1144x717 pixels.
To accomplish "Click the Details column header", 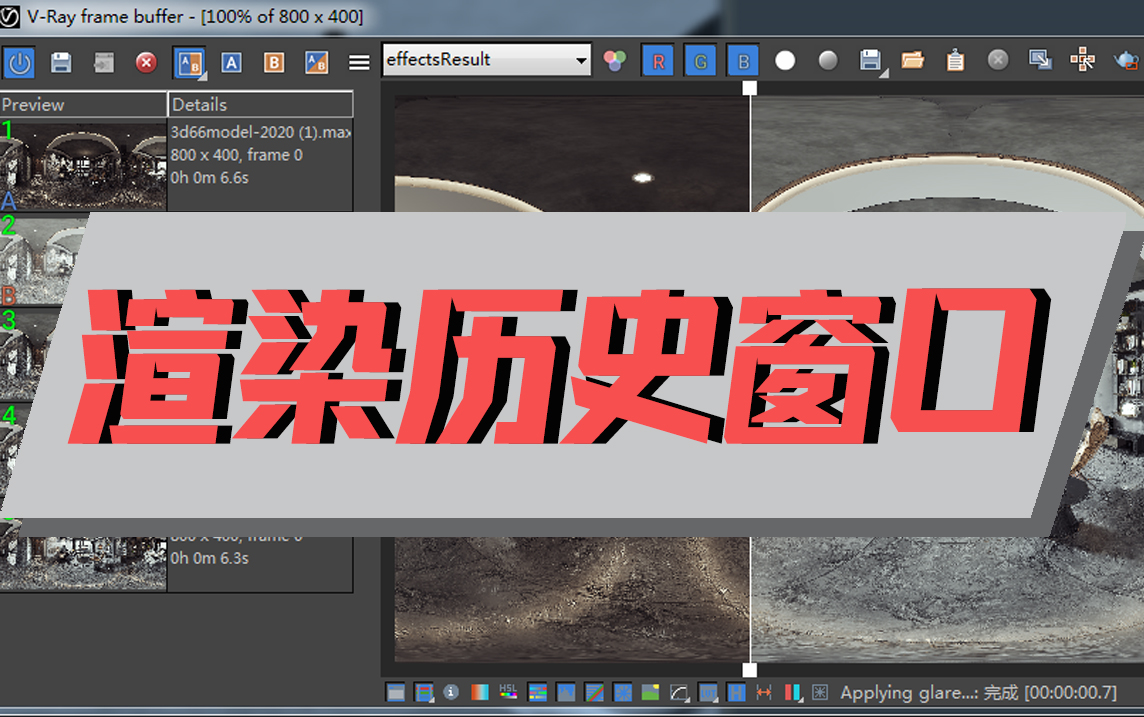I will [260, 104].
